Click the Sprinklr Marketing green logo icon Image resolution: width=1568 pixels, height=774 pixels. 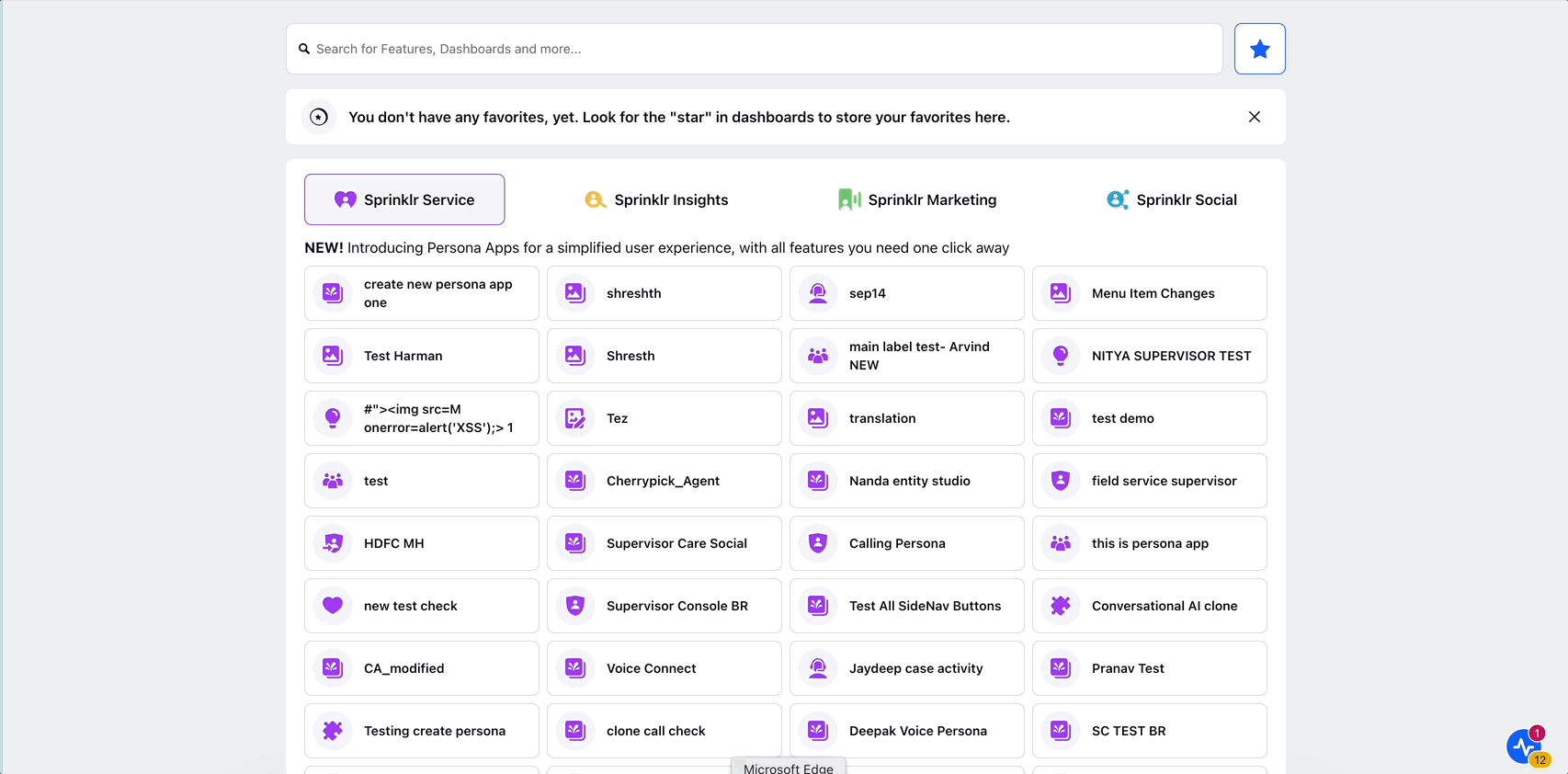click(849, 199)
